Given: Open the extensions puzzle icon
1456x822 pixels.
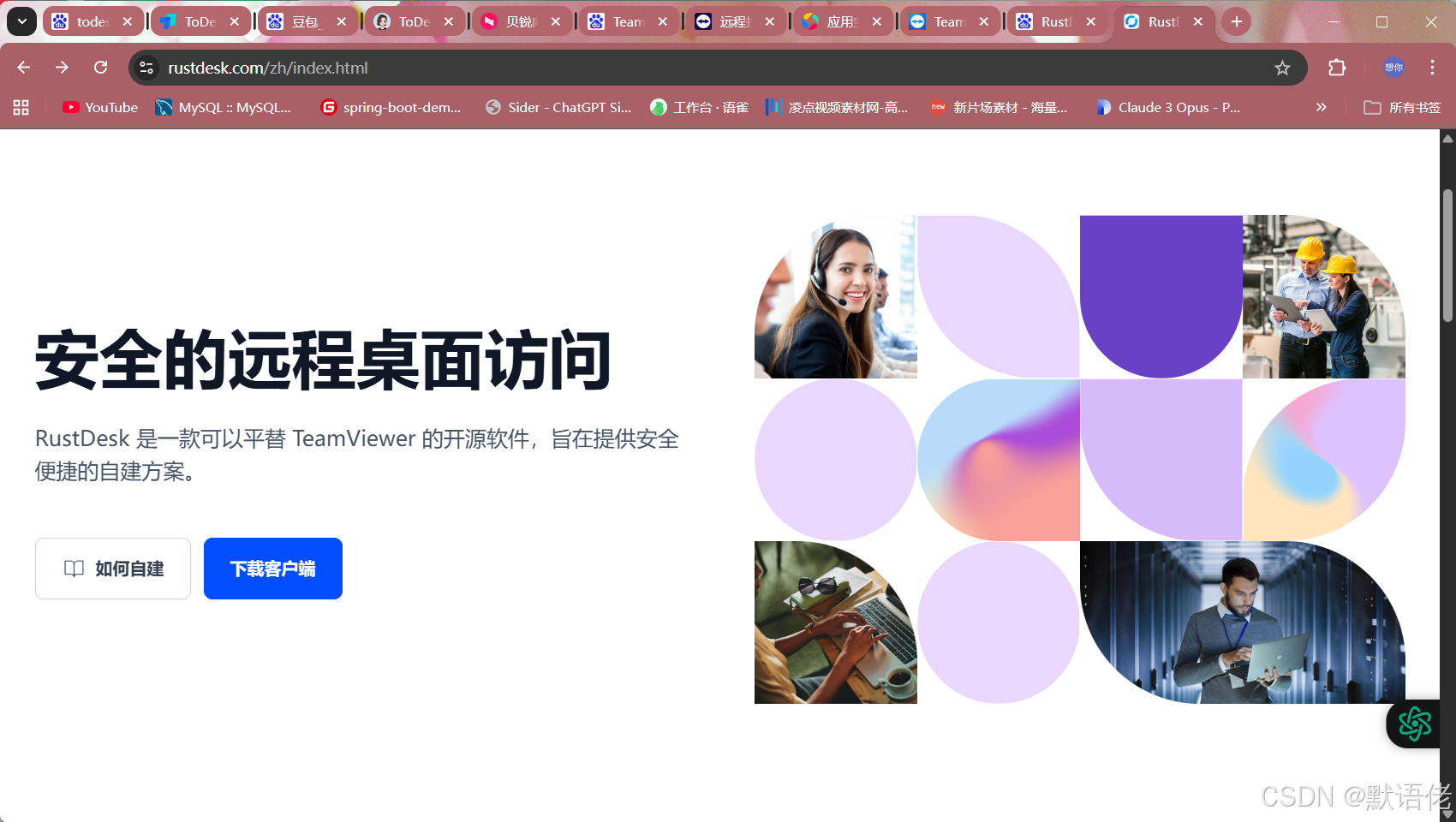Looking at the screenshot, I should [x=1337, y=68].
